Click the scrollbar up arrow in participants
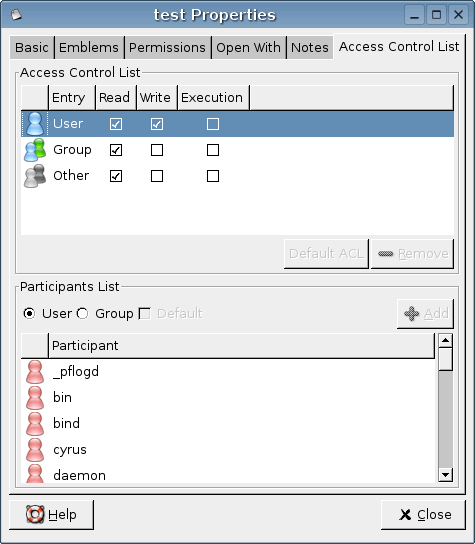Image resolution: width=475 pixels, height=544 pixels. point(446,341)
